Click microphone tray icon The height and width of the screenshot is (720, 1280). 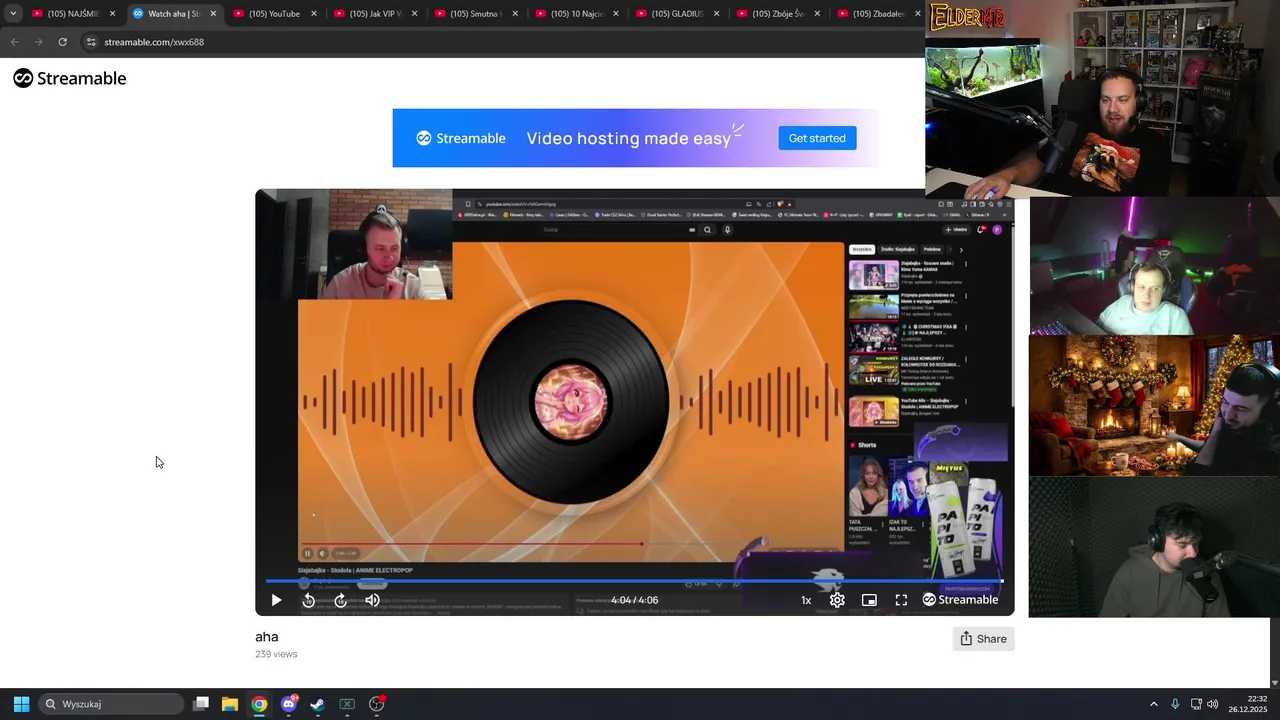[1175, 704]
